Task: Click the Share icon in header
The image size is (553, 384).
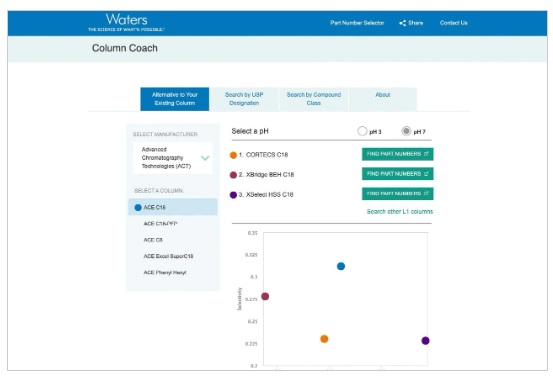Action: pos(402,23)
